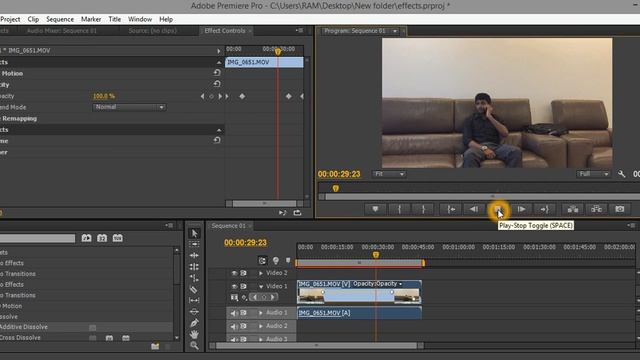This screenshot has height=360, width=640.
Task: Mute Audio 2 track output speaker
Action: tap(234, 327)
